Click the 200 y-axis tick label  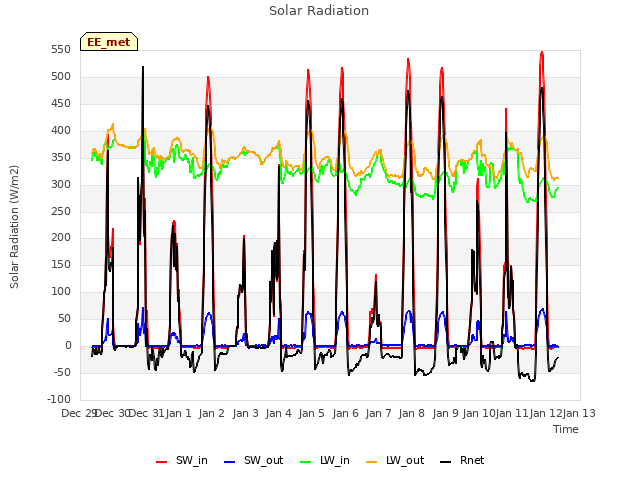point(61,238)
